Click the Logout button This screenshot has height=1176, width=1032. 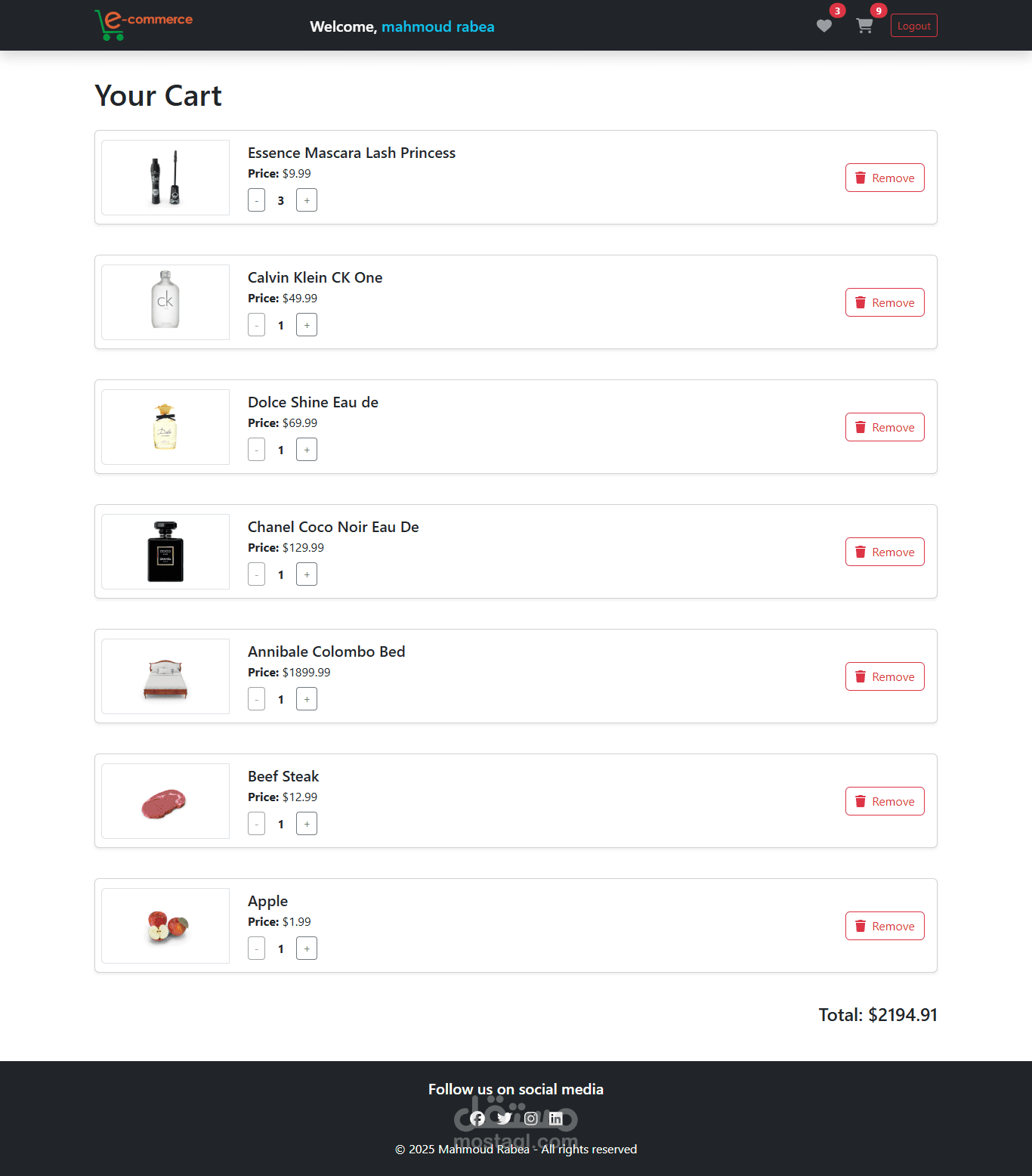[913, 26]
